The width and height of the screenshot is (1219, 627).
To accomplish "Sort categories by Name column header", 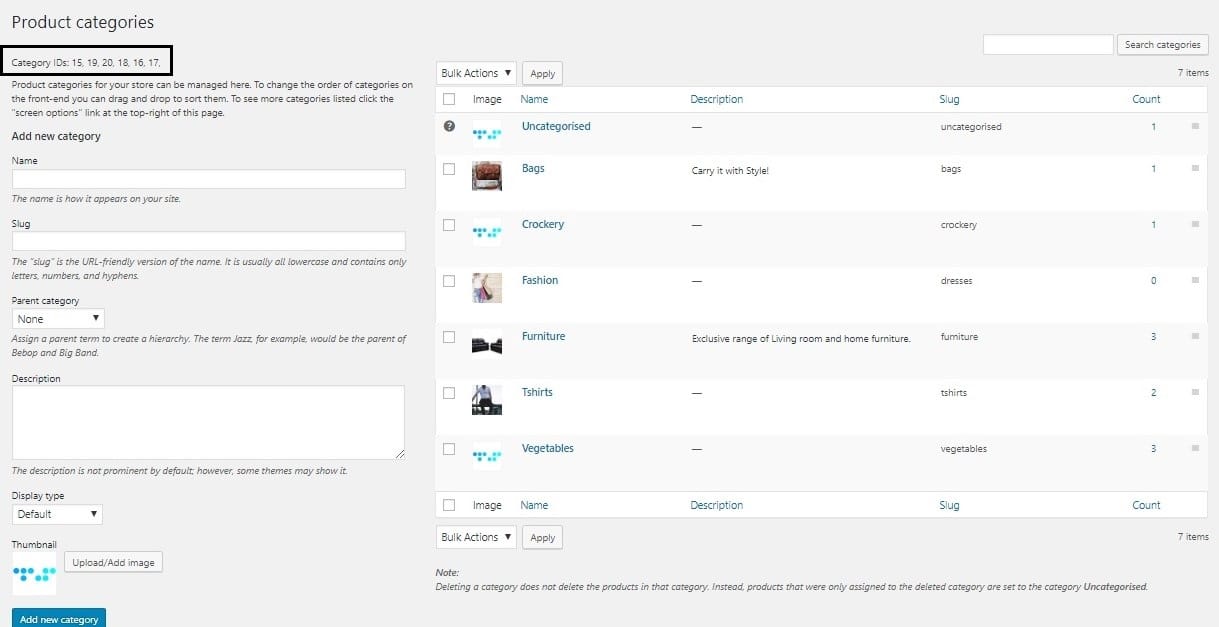I will pos(534,99).
